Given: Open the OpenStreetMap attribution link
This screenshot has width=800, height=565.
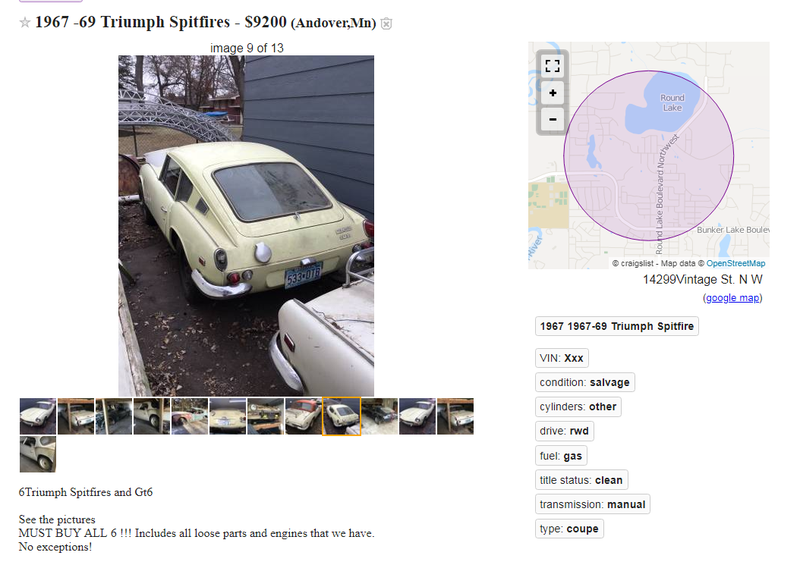Looking at the screenshot, I should (735, 263).
